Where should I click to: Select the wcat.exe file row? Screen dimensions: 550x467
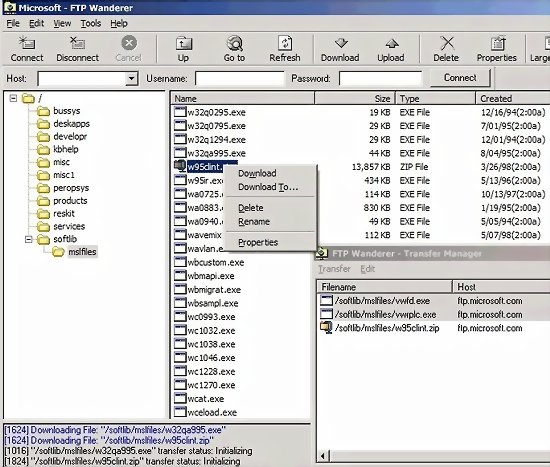tap(199, 399)
